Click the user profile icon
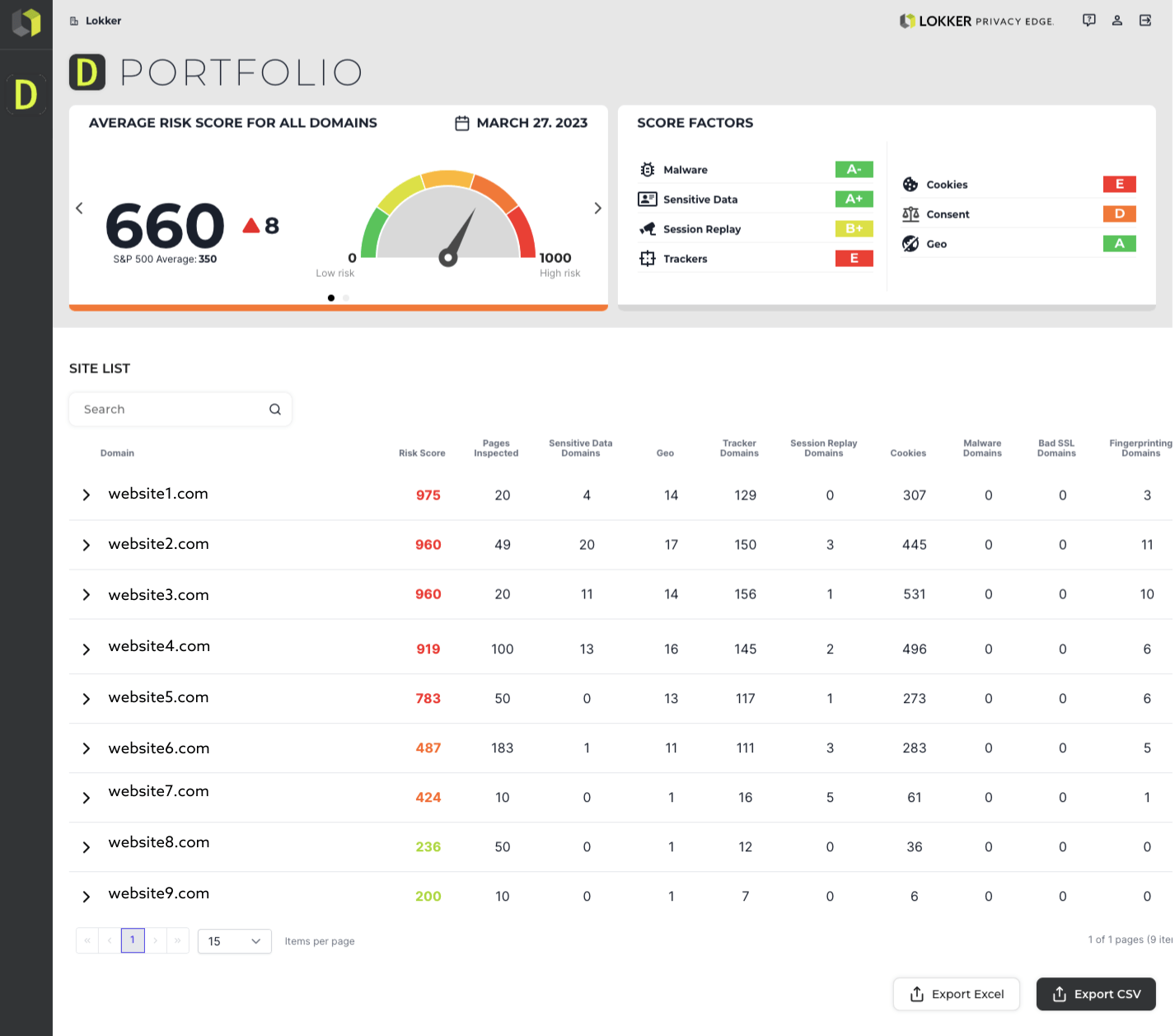This screenshot has width=1175, height=1036. 1117,20
